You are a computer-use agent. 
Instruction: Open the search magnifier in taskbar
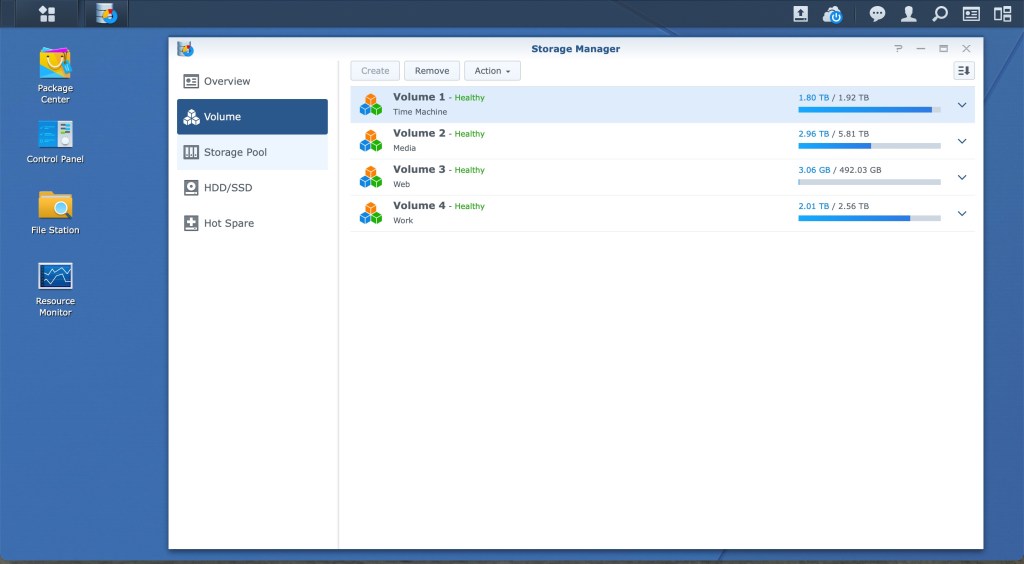[x=939, y=14]
